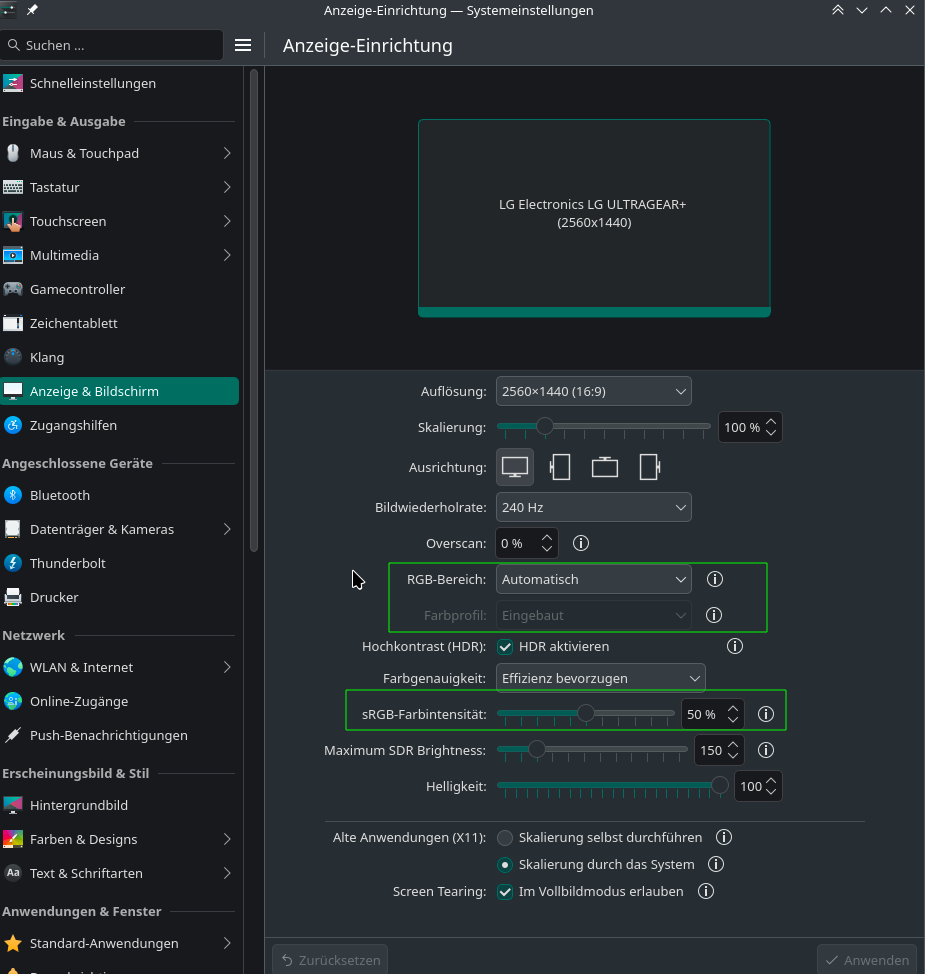925x974 pixels.
Task: Expand Maus & Touchpad submenu chevron
Action: (227, 153)
